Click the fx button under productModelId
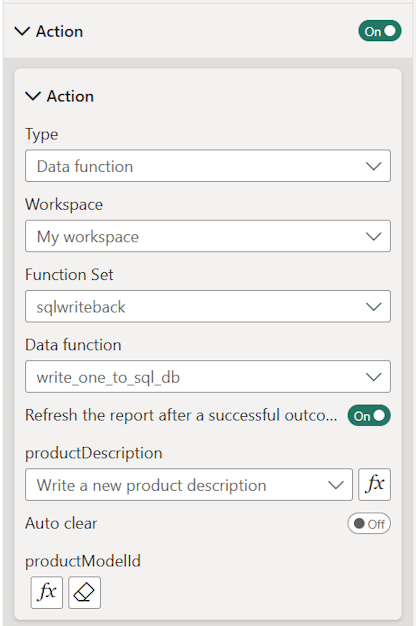416x626 pixels. point(47,592)
